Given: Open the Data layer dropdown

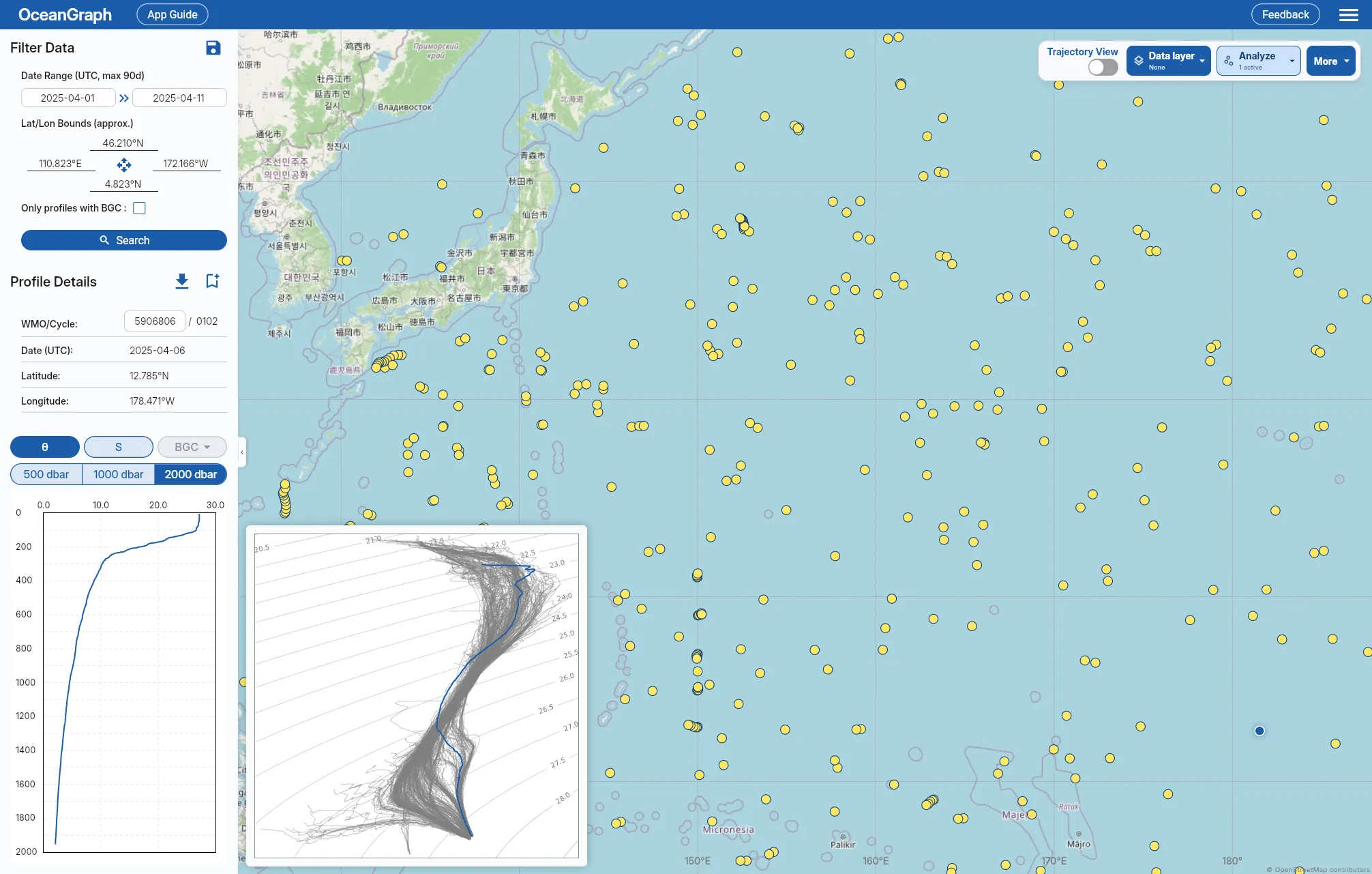Looking at the screenshot, I should (1168, 61).
